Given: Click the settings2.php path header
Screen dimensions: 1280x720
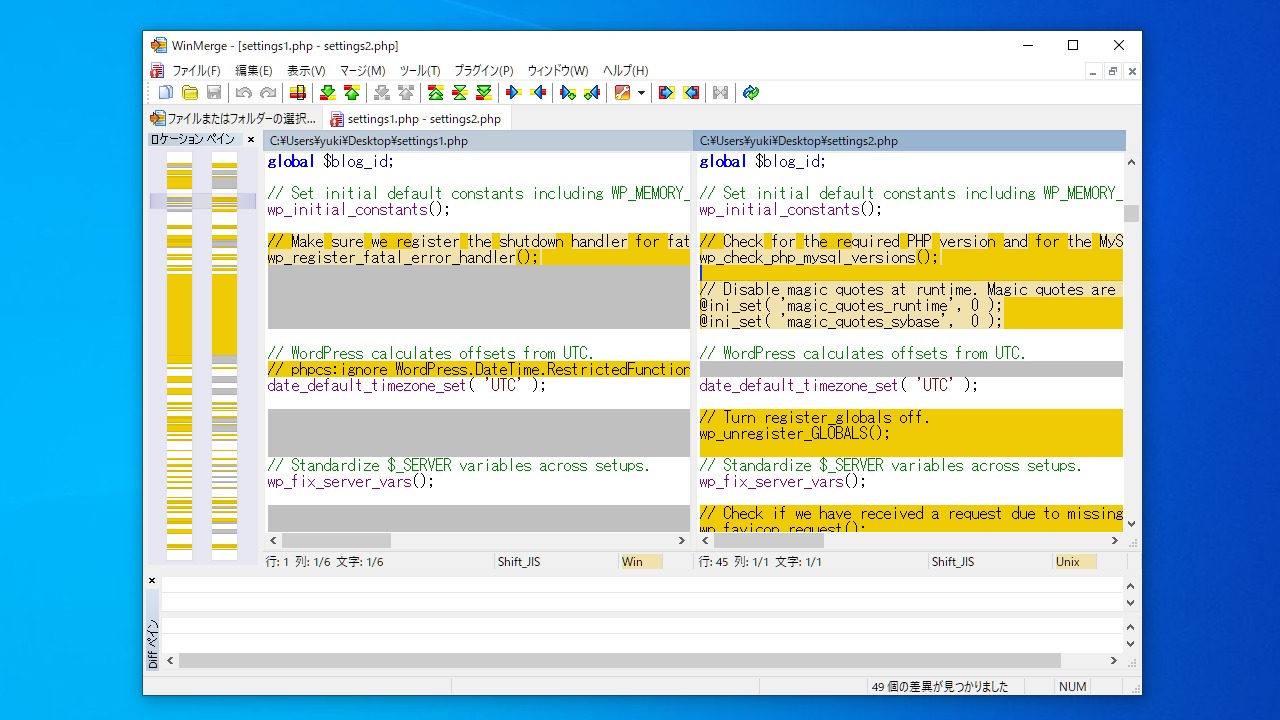Looking at the screenshot, I should 909,141.
